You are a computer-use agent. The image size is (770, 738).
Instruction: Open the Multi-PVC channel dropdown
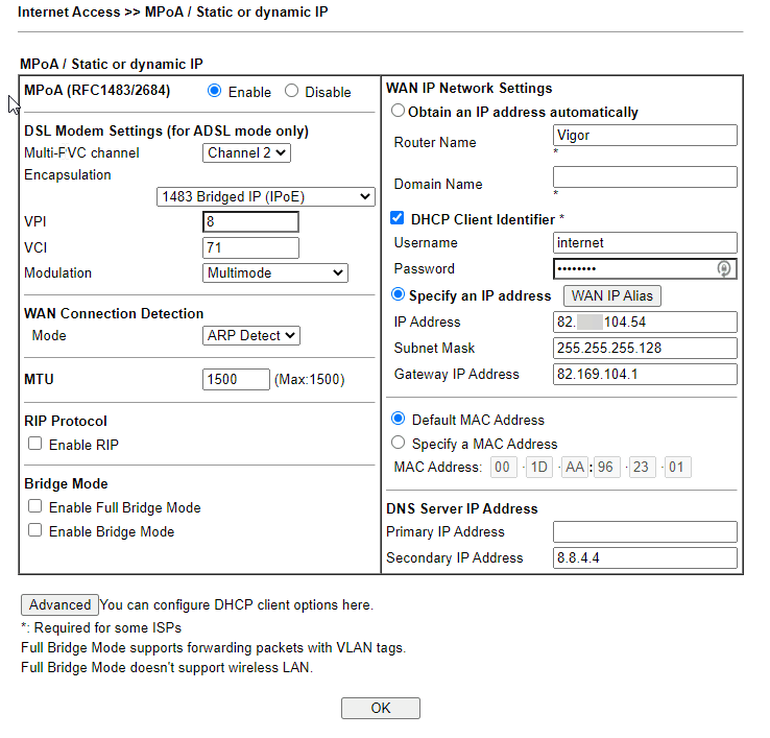246,153
